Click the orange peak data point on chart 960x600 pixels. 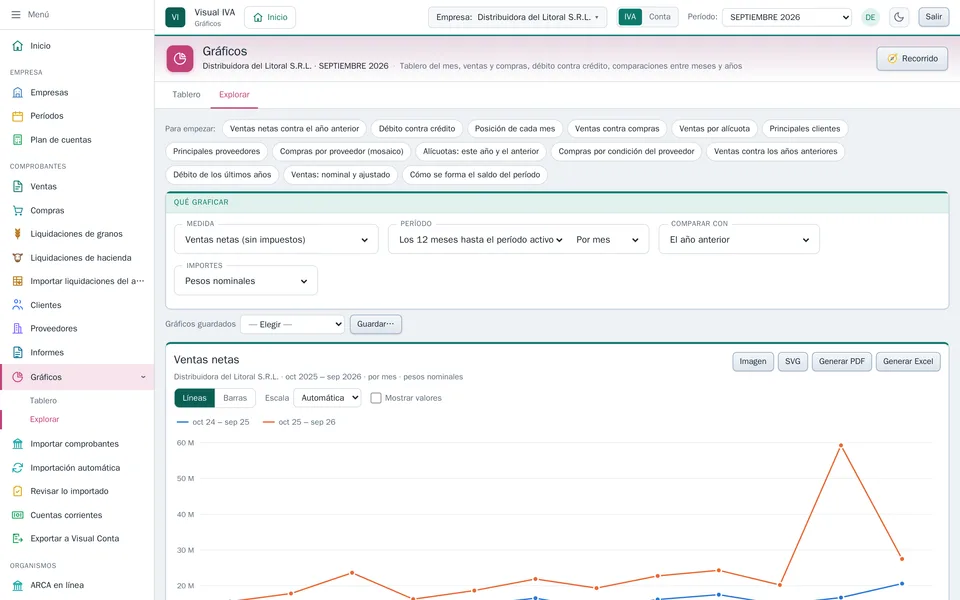[x=841, y=446]
